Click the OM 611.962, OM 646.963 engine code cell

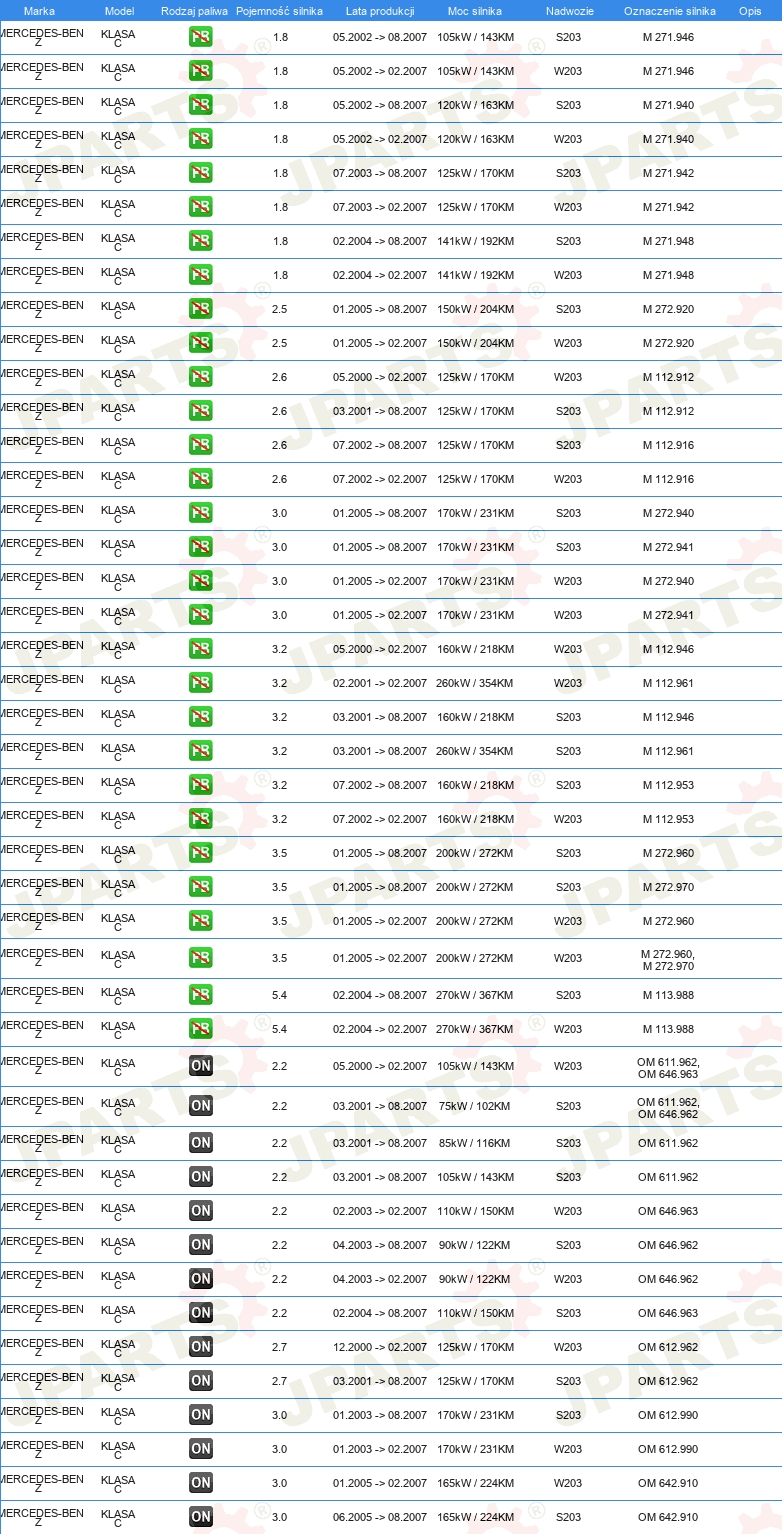668,1068
